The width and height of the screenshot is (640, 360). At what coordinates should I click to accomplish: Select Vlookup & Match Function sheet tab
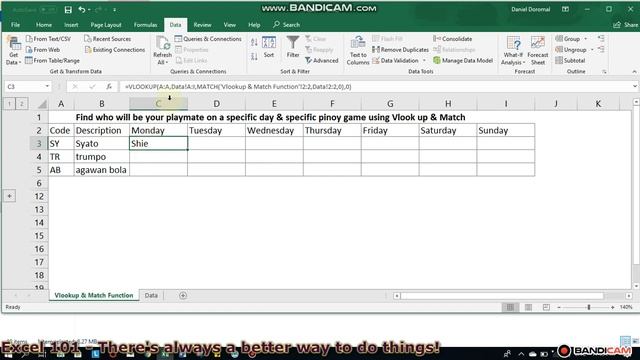click(94, 296)
